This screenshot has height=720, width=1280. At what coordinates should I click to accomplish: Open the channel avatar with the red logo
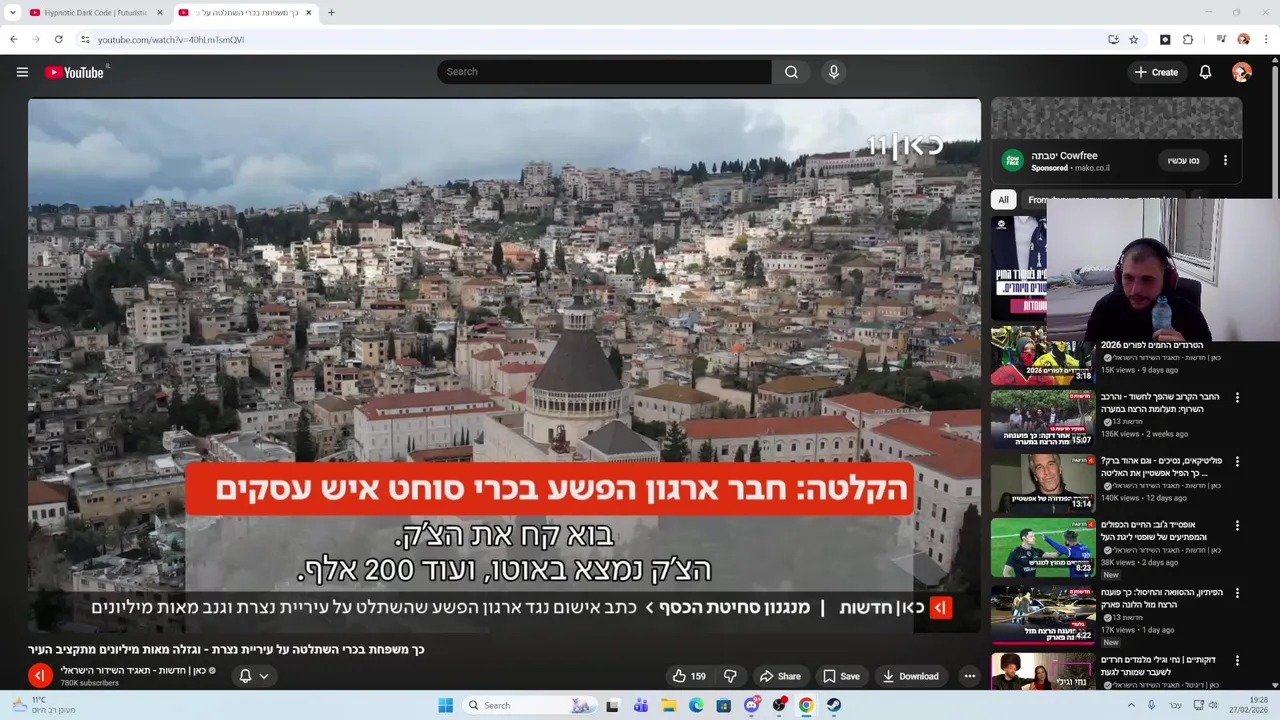(40, 676)
